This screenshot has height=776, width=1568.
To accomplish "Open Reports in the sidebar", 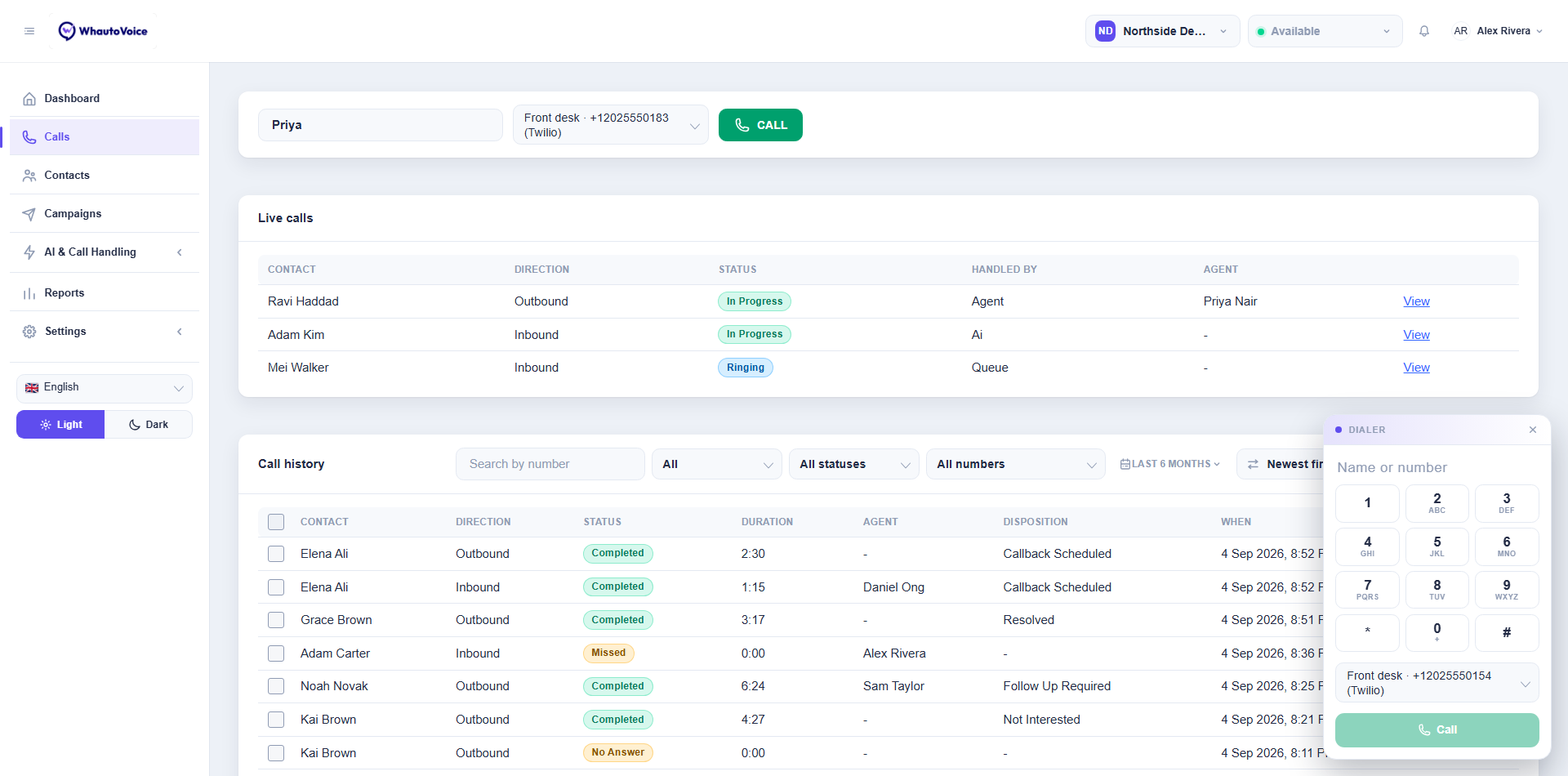I will tap(105, 293).
